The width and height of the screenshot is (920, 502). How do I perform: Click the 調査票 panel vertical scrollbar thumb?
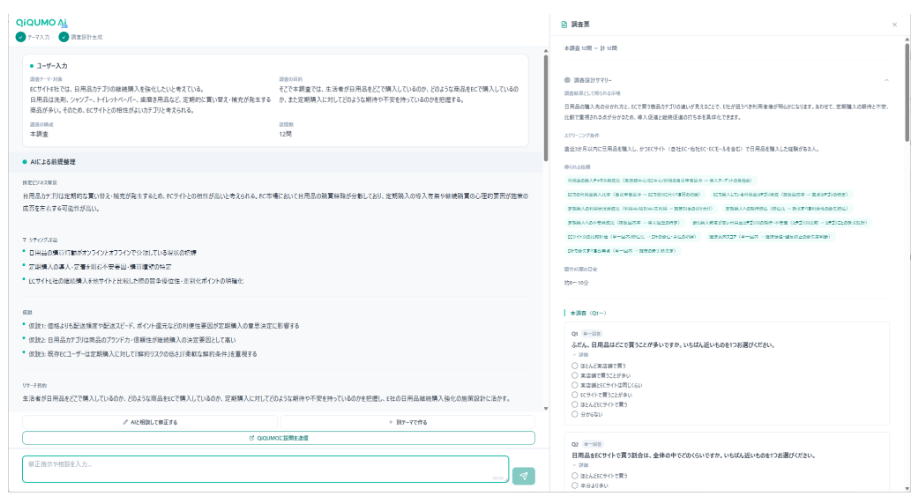pos(907,91)
